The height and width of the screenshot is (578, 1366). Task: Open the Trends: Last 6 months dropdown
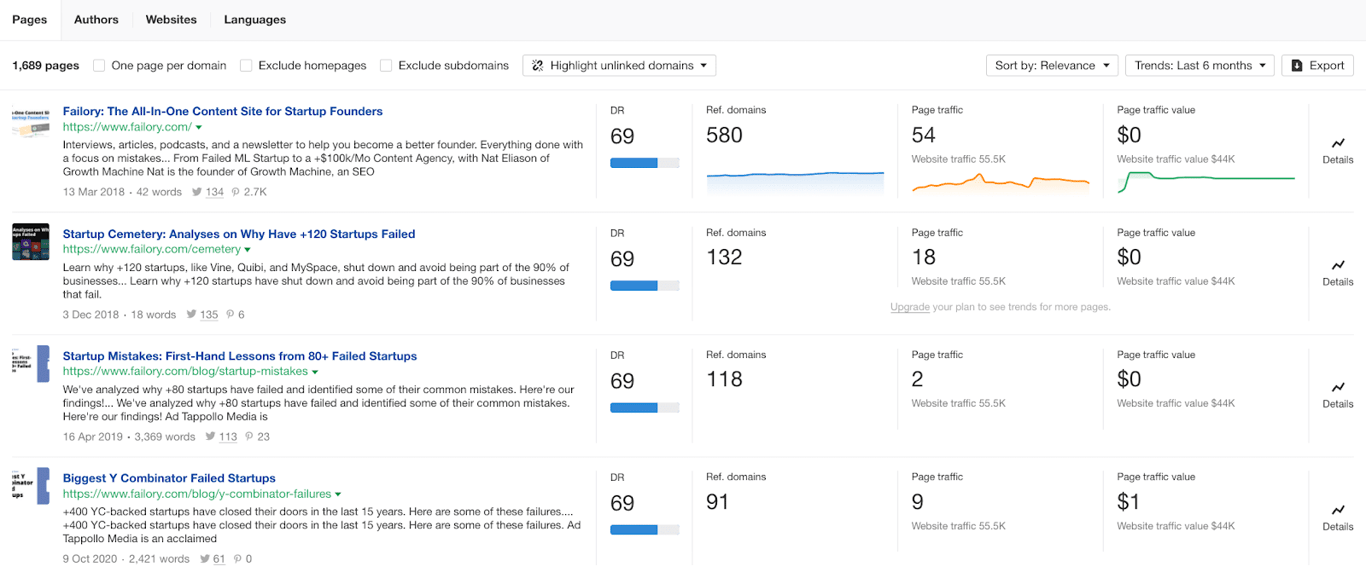click(x=1199, y=66)
